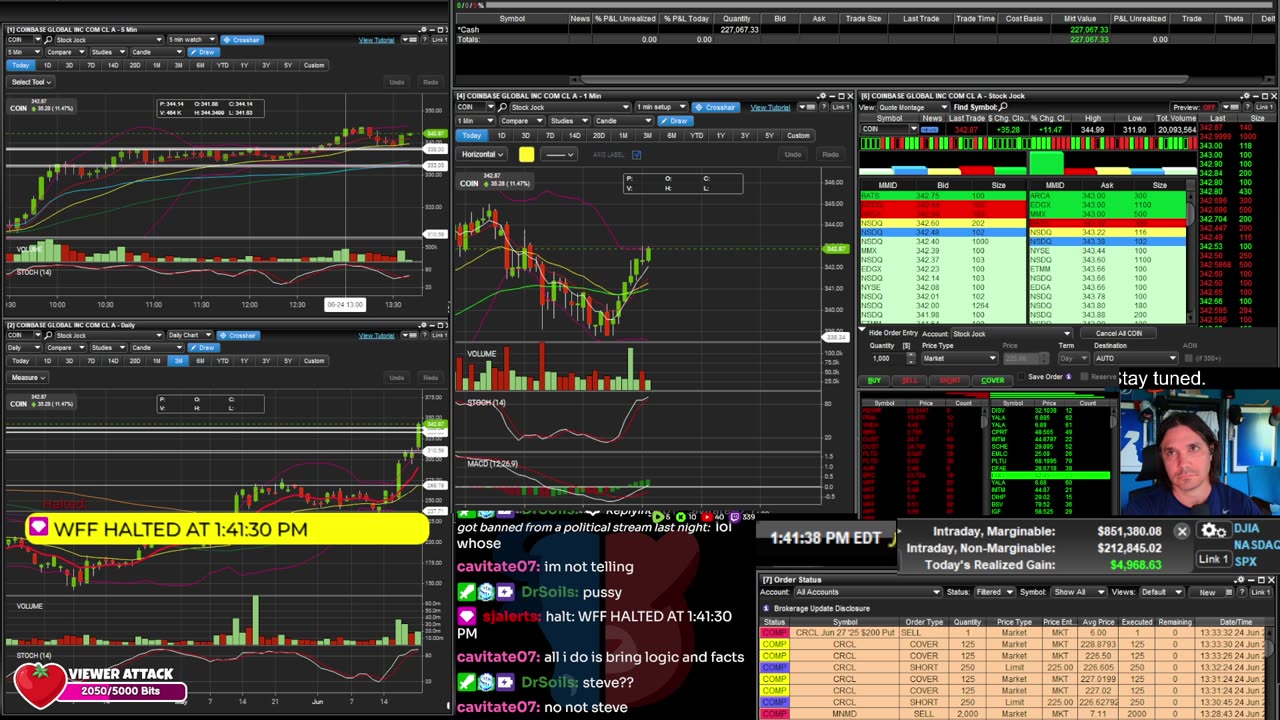1280x720 pixels.
Task: Activate Draw mode in the 1 Min chart
Action: (x=676, y=121)
